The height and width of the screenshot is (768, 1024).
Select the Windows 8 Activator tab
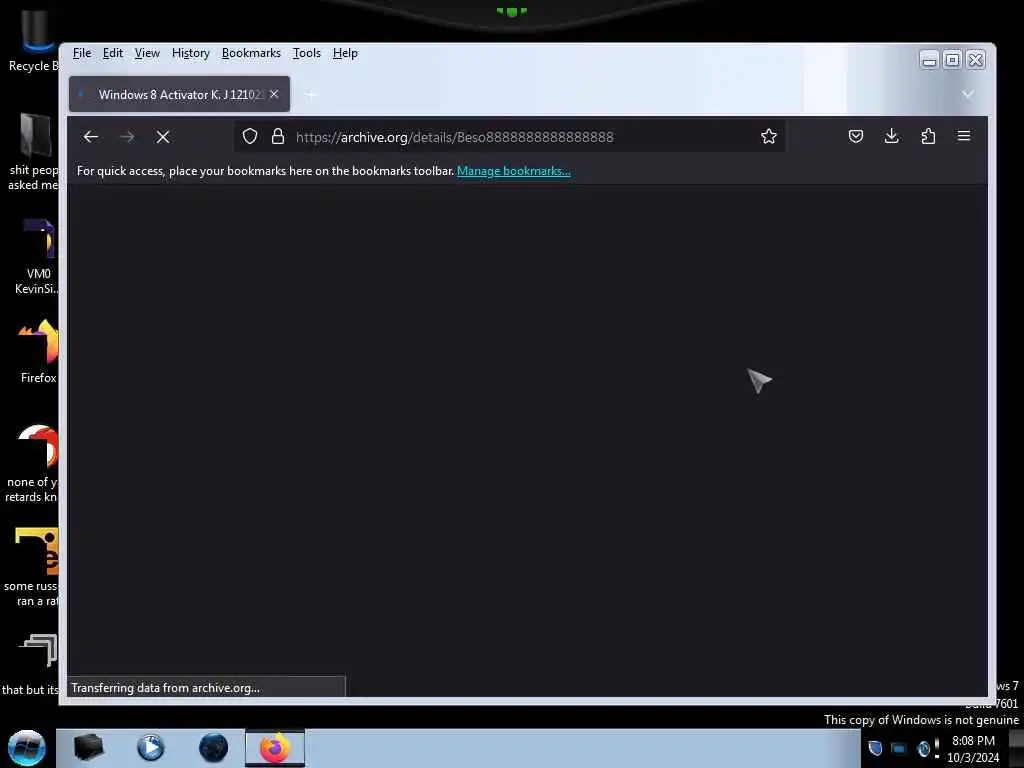(x=180, y=94)
